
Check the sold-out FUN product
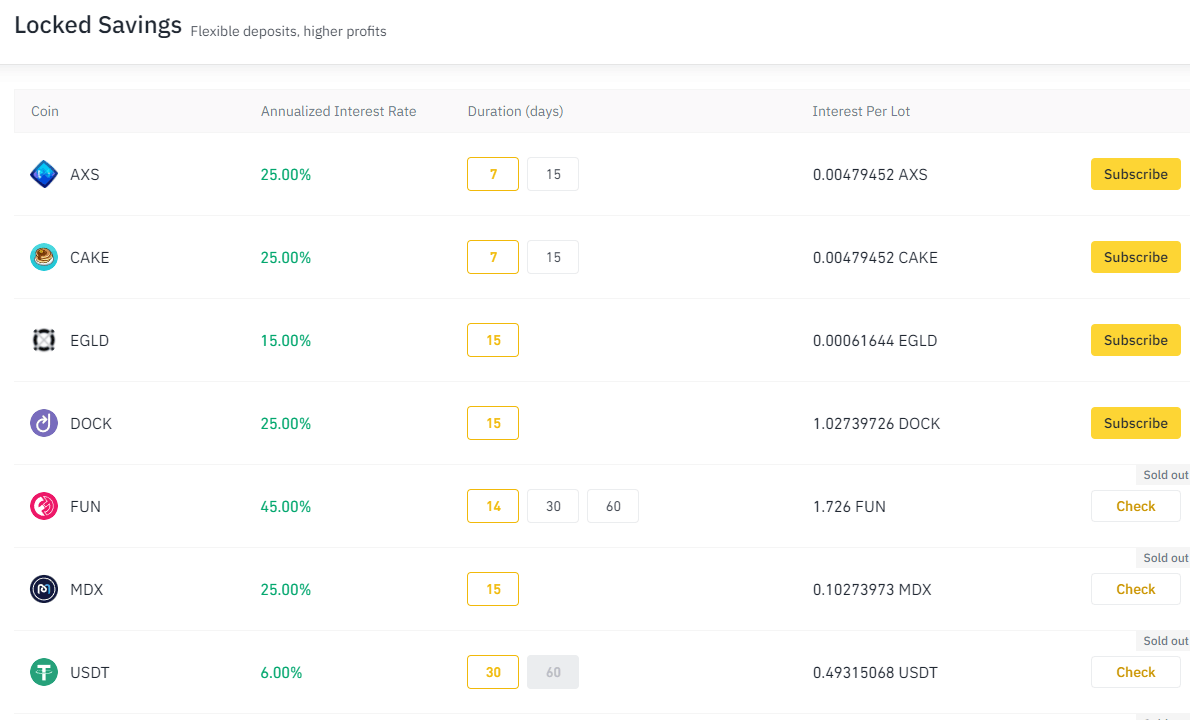(x=1135, y=506)
